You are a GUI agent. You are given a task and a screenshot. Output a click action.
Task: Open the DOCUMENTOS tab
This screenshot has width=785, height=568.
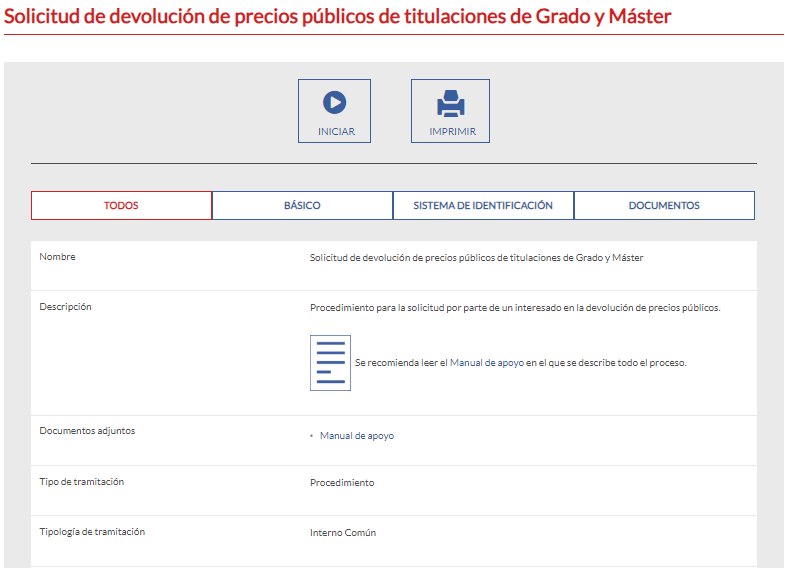coord(664,205)
